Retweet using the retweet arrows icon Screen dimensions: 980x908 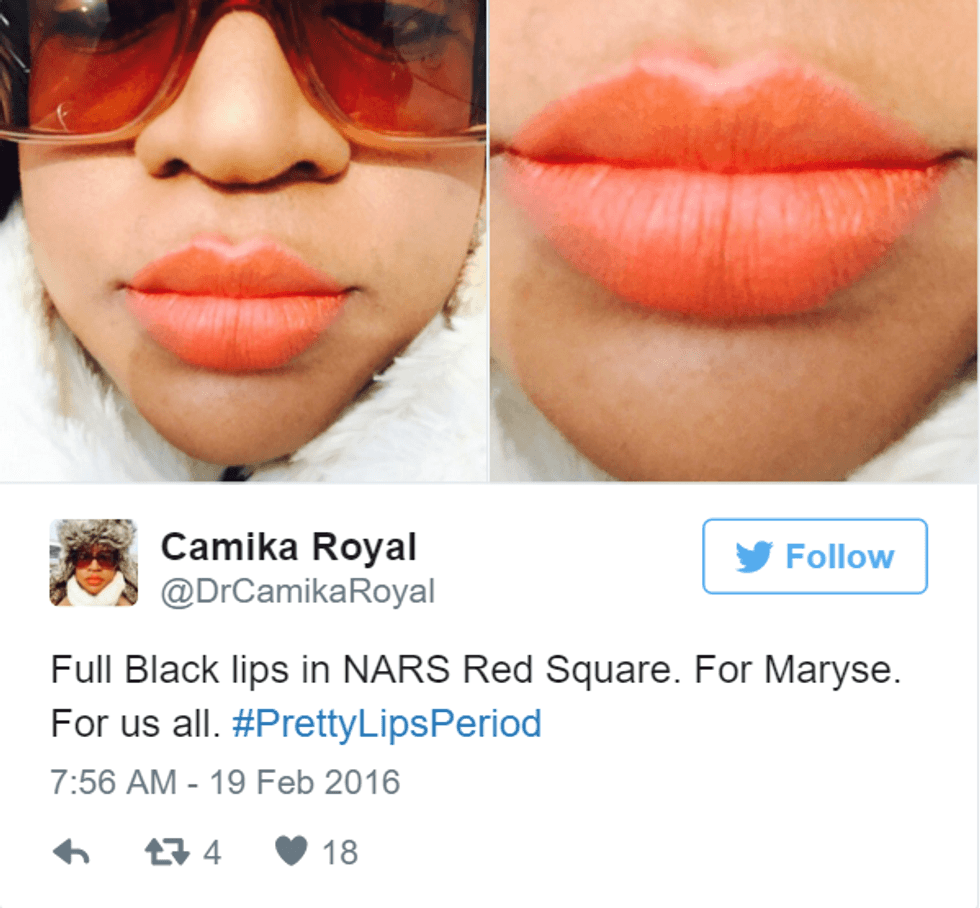[167, 852]
